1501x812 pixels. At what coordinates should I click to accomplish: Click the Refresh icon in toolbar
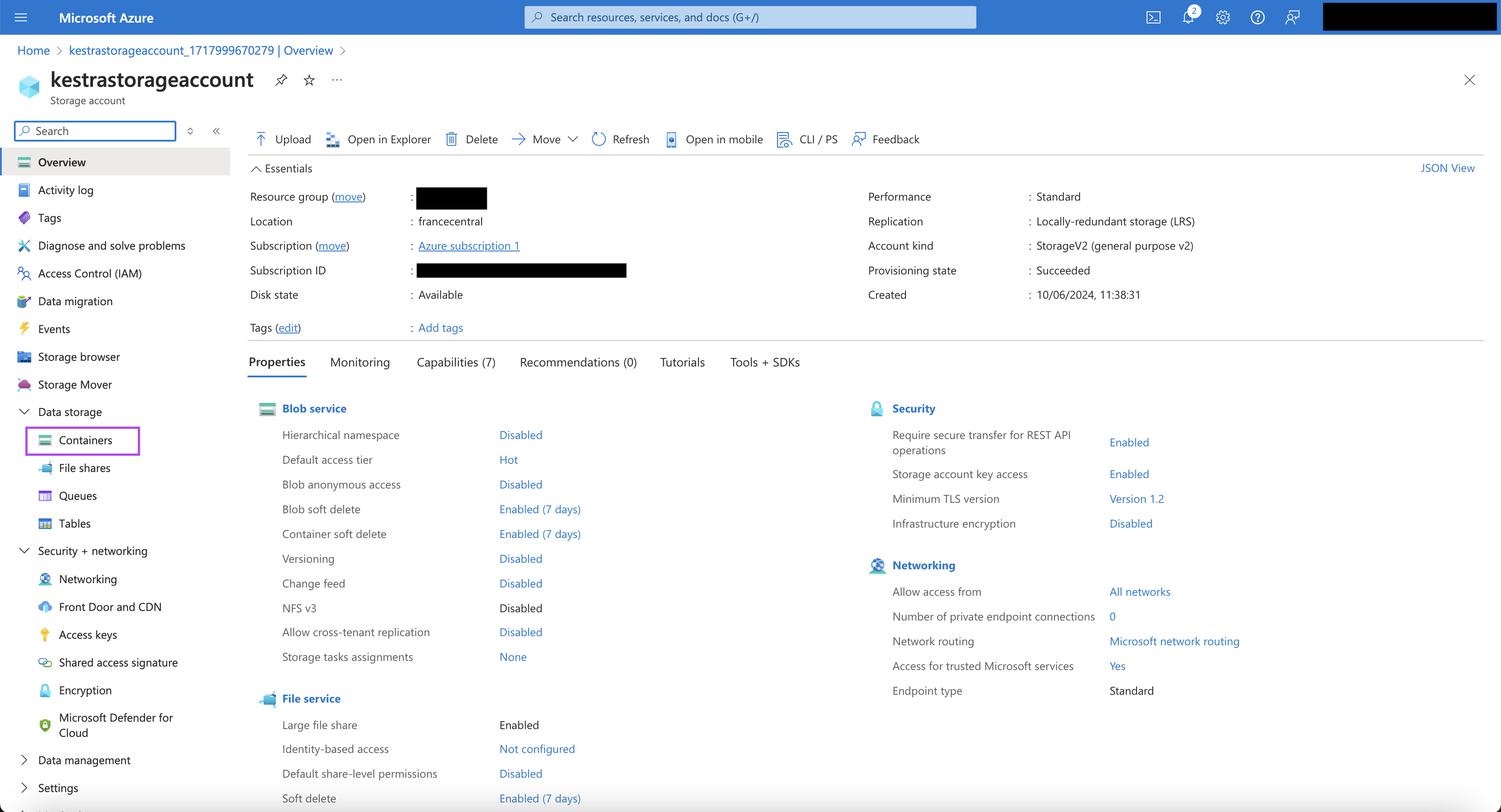point(598,139)
